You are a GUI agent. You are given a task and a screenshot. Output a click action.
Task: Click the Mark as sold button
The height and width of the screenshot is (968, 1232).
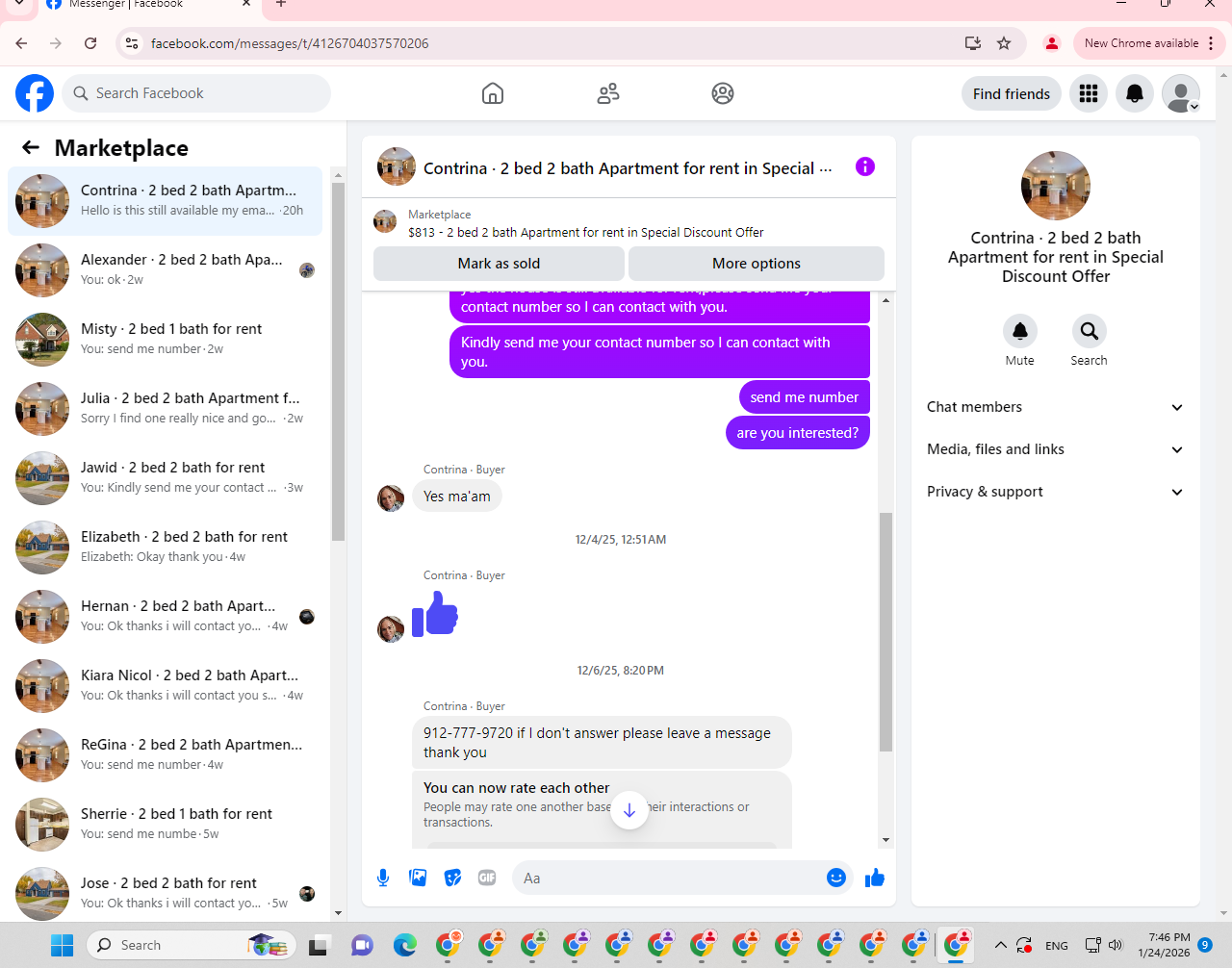pyautogui.click(x=499, y=264)
